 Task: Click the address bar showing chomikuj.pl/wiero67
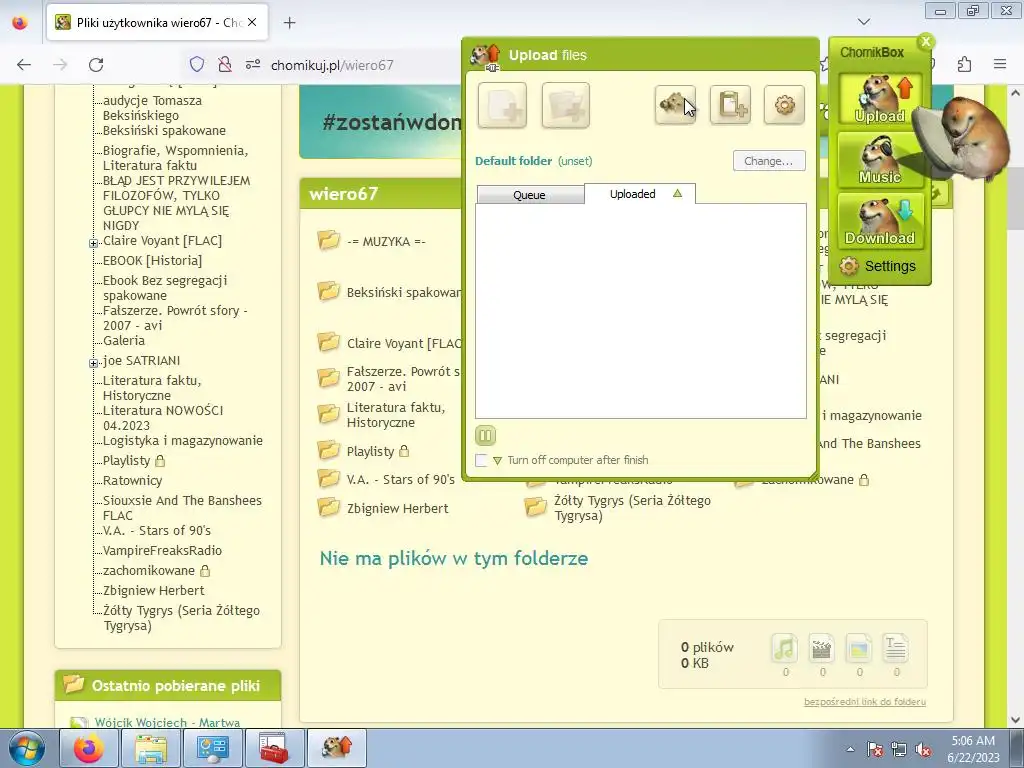point(332,65)
